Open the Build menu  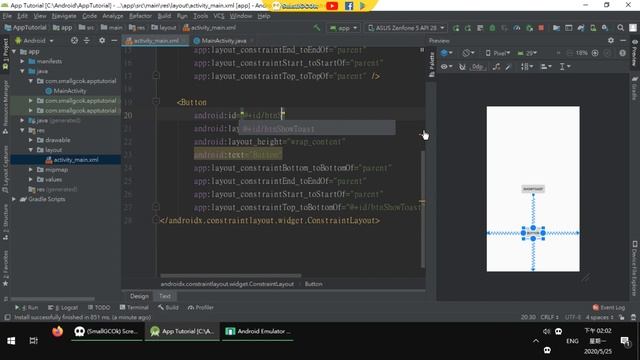pyautogui.click(x=164, y=16)
